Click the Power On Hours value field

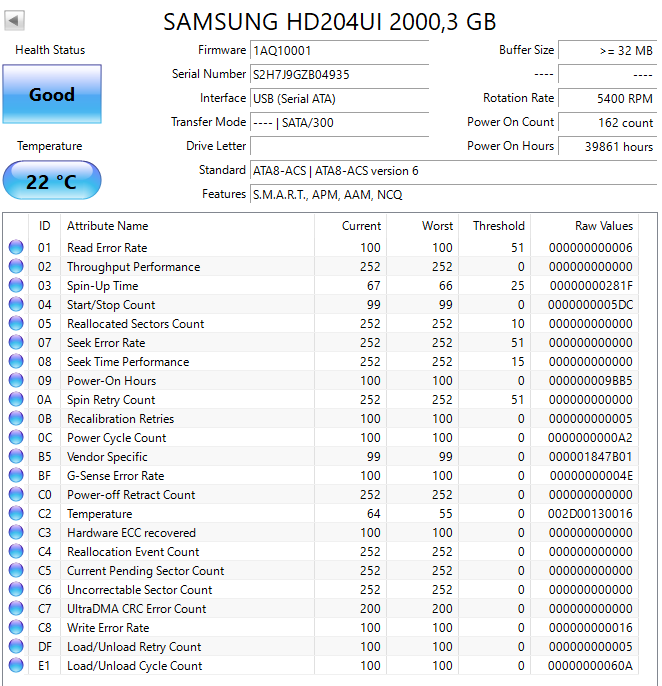607,147
